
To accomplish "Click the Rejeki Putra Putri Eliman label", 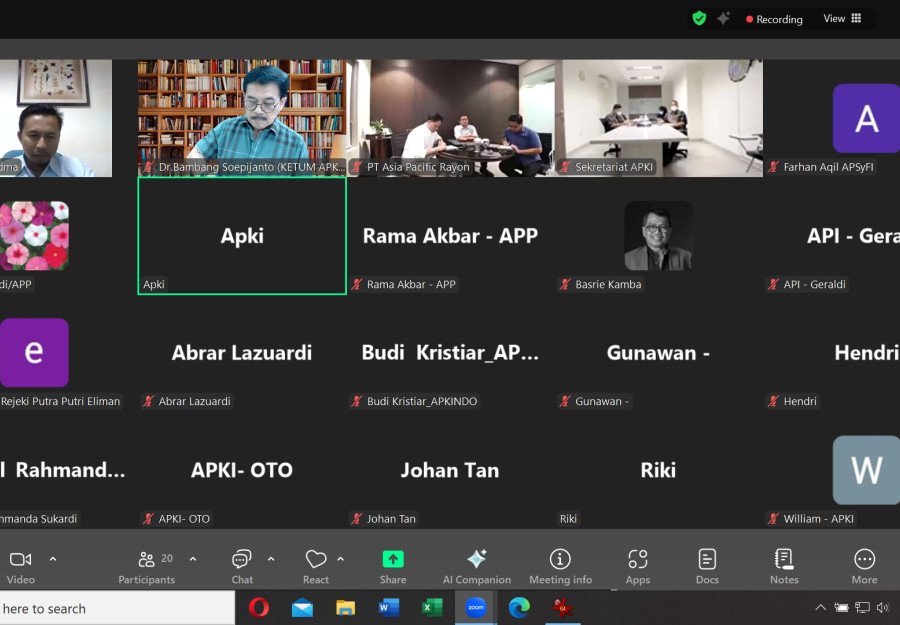I will (60, 401).
